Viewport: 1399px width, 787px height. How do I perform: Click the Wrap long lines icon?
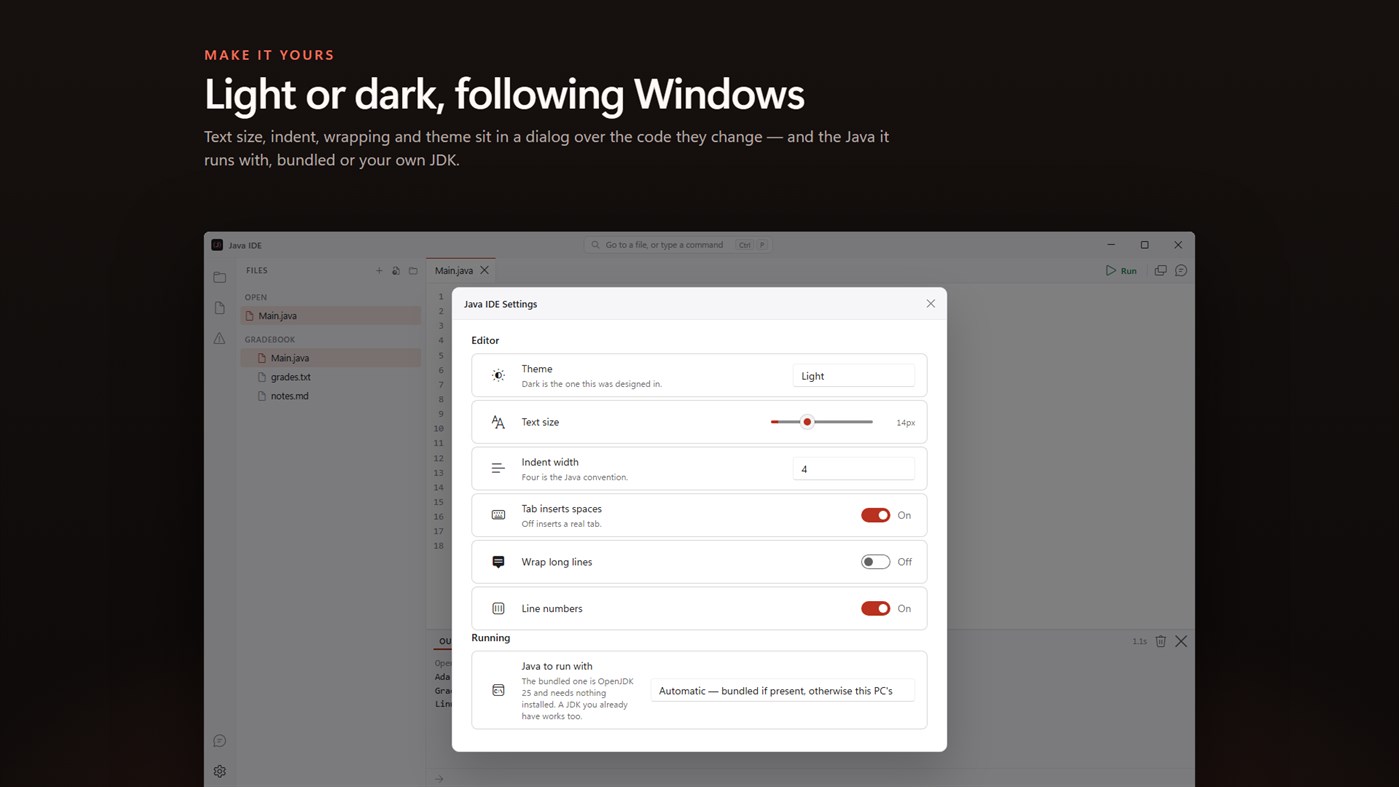tap(498, 562)
